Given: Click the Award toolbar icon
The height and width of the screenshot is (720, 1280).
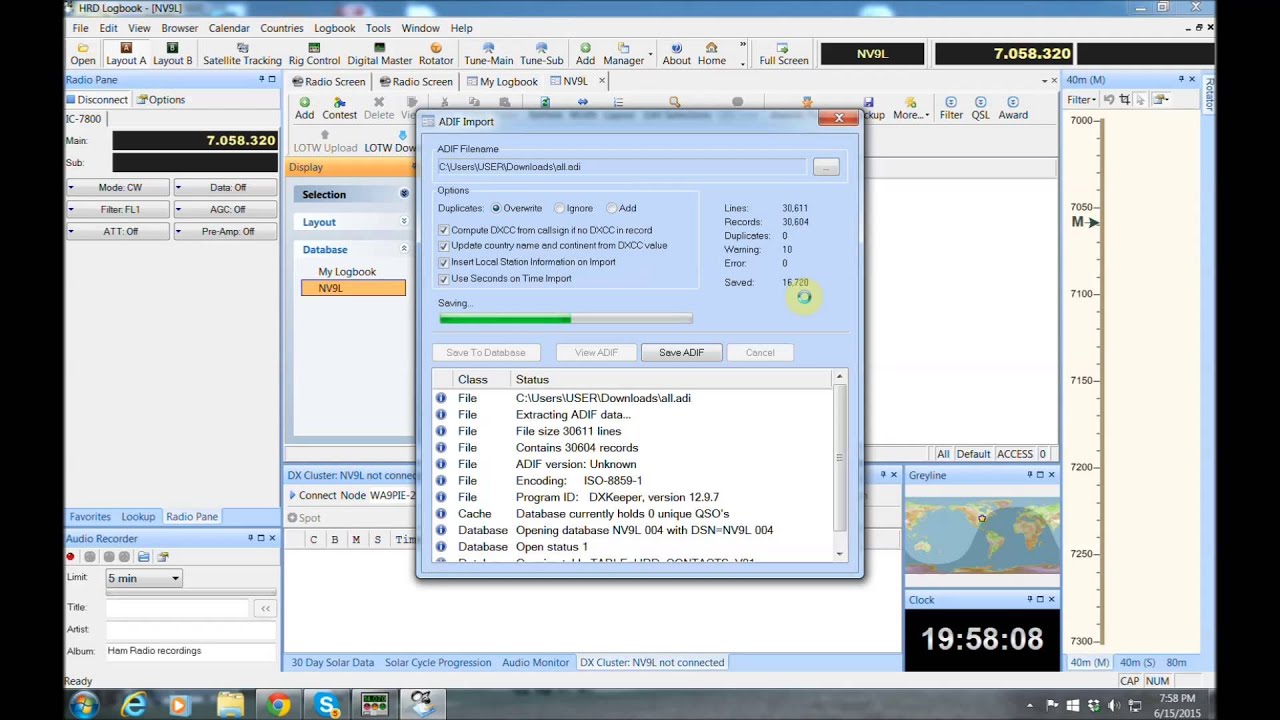Looking at the screenshot, I should click(x=1013, y=108).
